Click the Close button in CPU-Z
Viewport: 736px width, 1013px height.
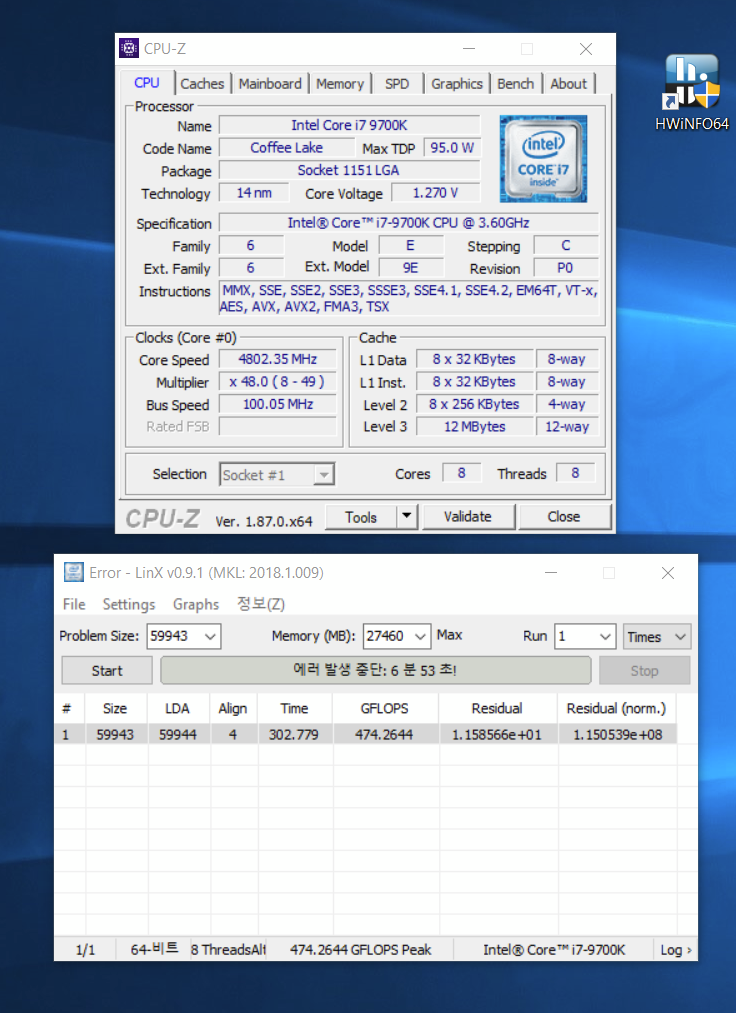coord(564,516)
